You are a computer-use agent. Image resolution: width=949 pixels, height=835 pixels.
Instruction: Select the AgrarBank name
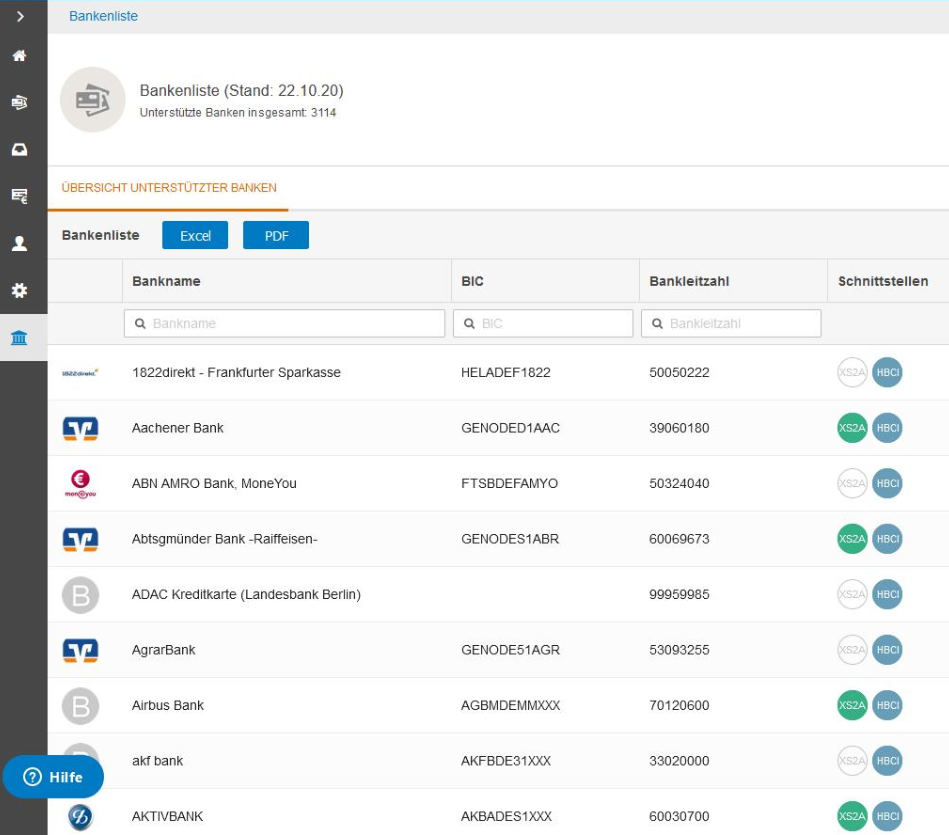pos(163,650)
